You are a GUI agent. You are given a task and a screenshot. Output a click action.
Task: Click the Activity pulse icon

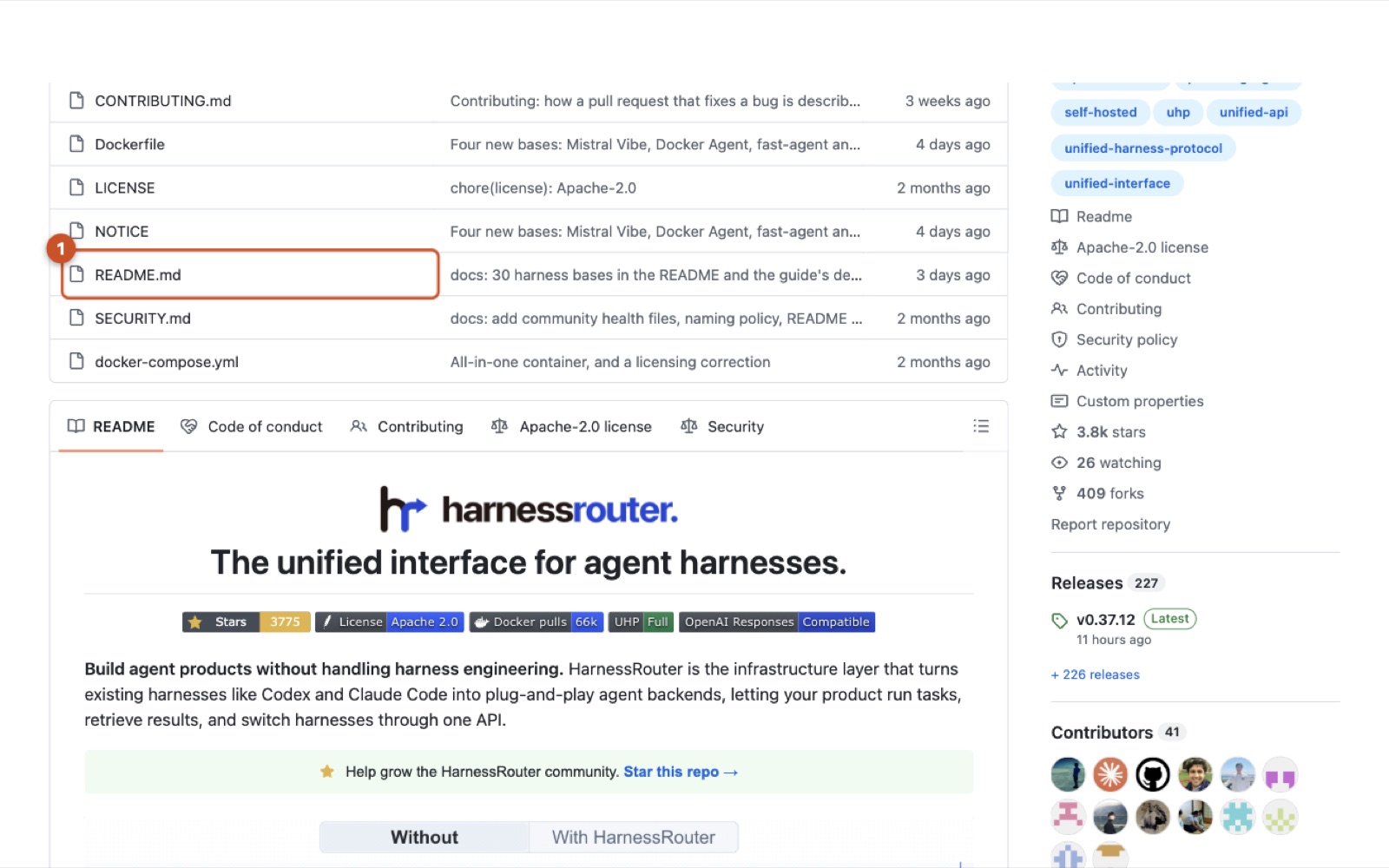point(1059,370)
